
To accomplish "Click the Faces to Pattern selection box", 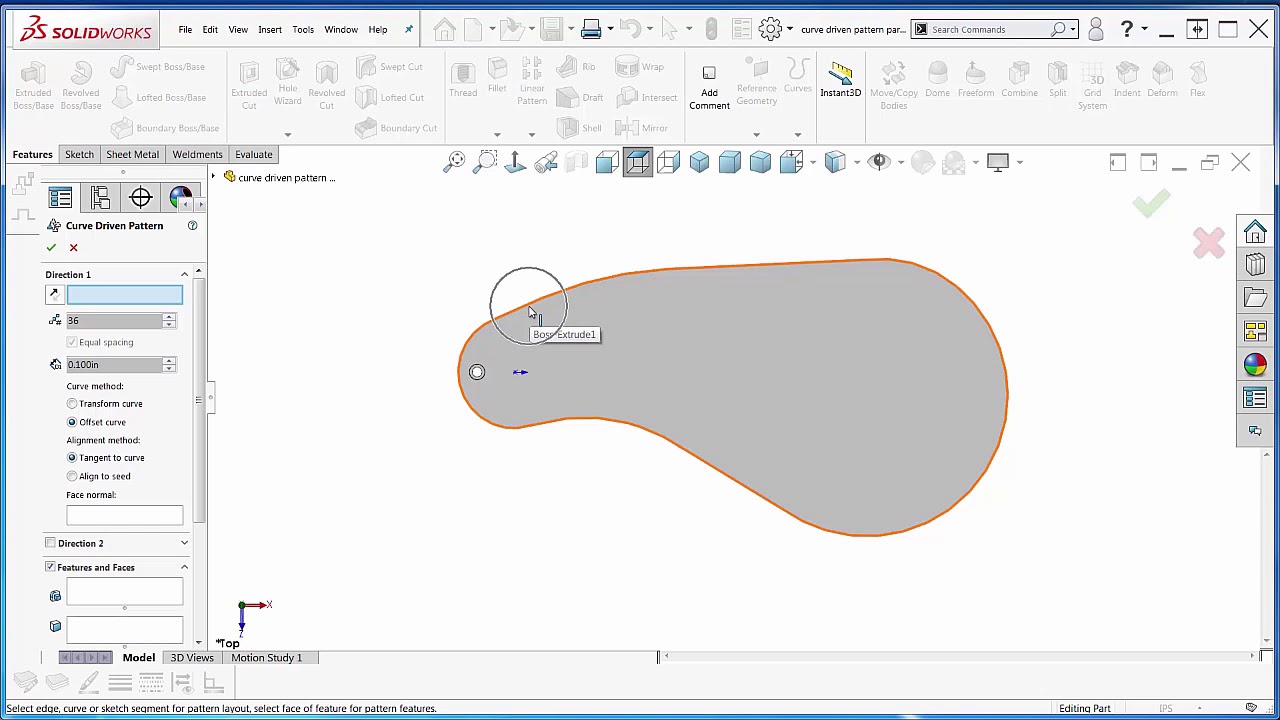I will click(125, 630).
